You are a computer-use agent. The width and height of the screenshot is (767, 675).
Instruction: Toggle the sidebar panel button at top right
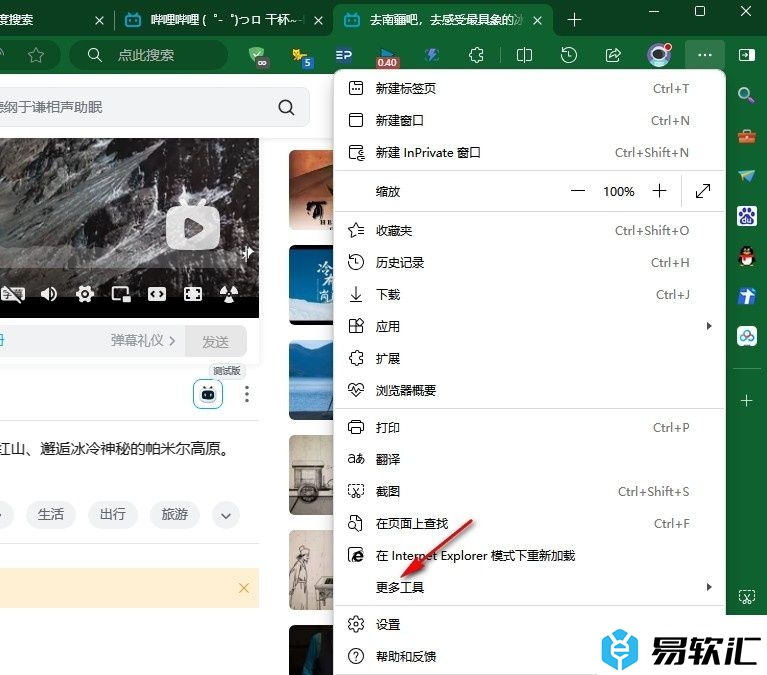[746, 55]
